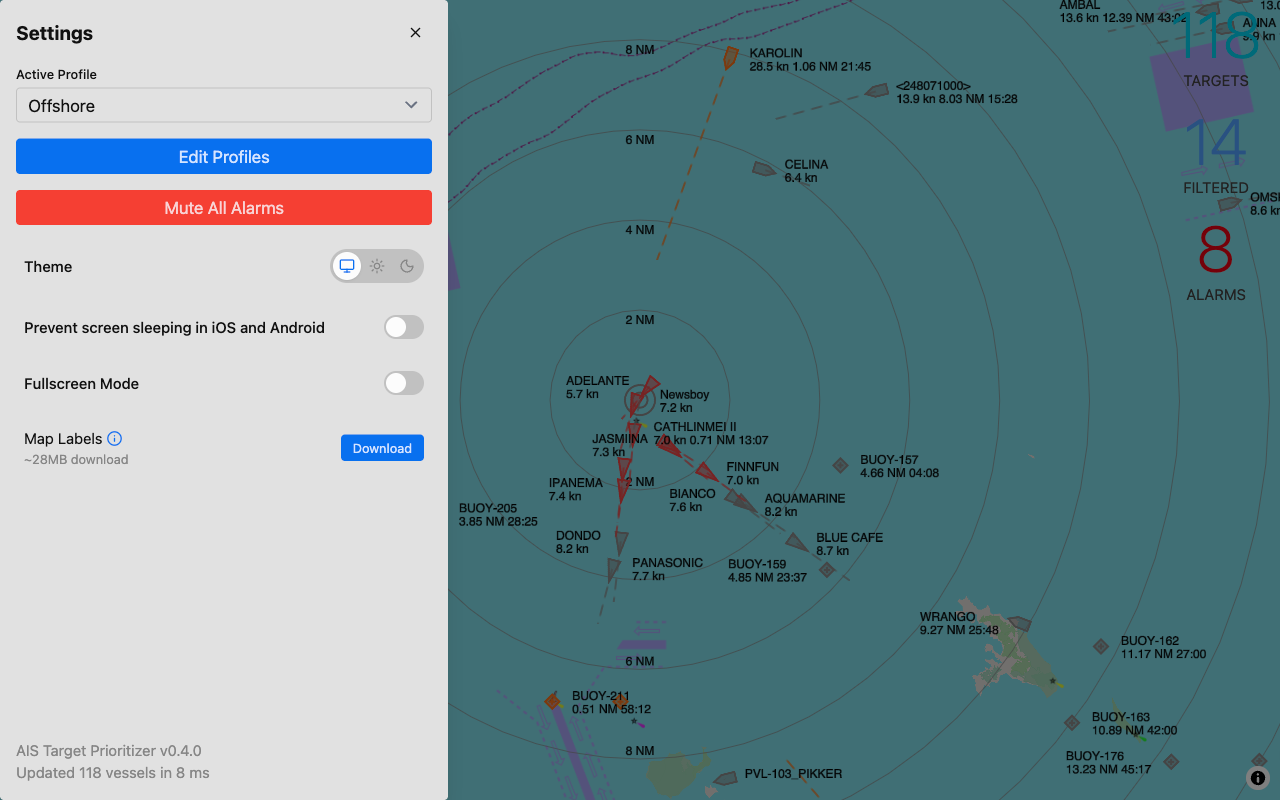Open the 14 FILTERED counter
The width and height of the screenshot is (1280, 800).
(x=1216, y=156)
